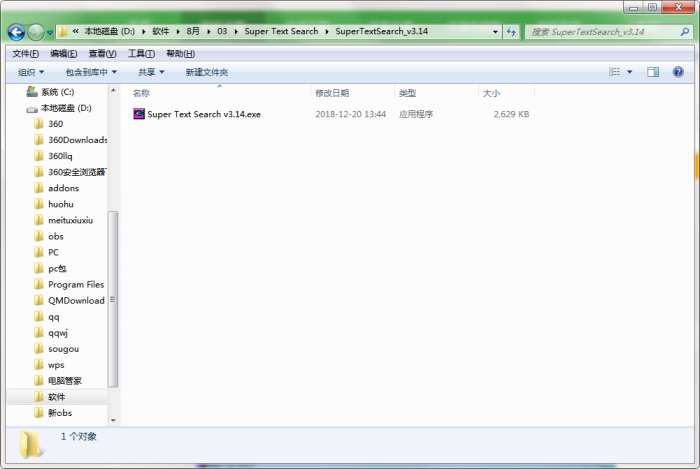Click the folder icon in the address bar
The height and width of the screenshot is (469, 700).
[x=63, y=32]
